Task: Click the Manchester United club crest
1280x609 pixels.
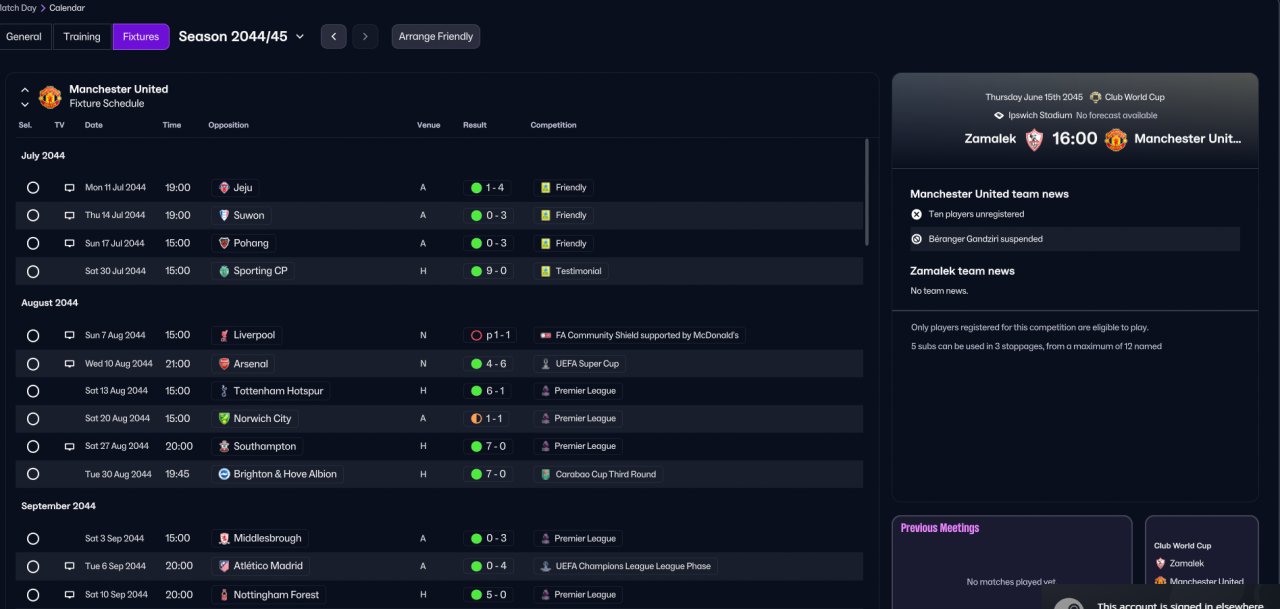Action: point(50,97)
